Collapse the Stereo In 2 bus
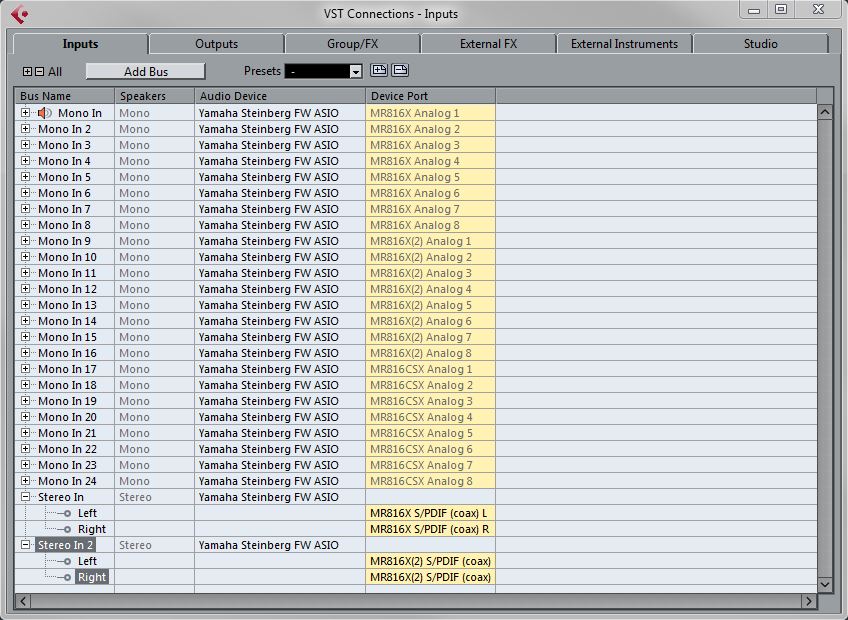 click(25, 545)
